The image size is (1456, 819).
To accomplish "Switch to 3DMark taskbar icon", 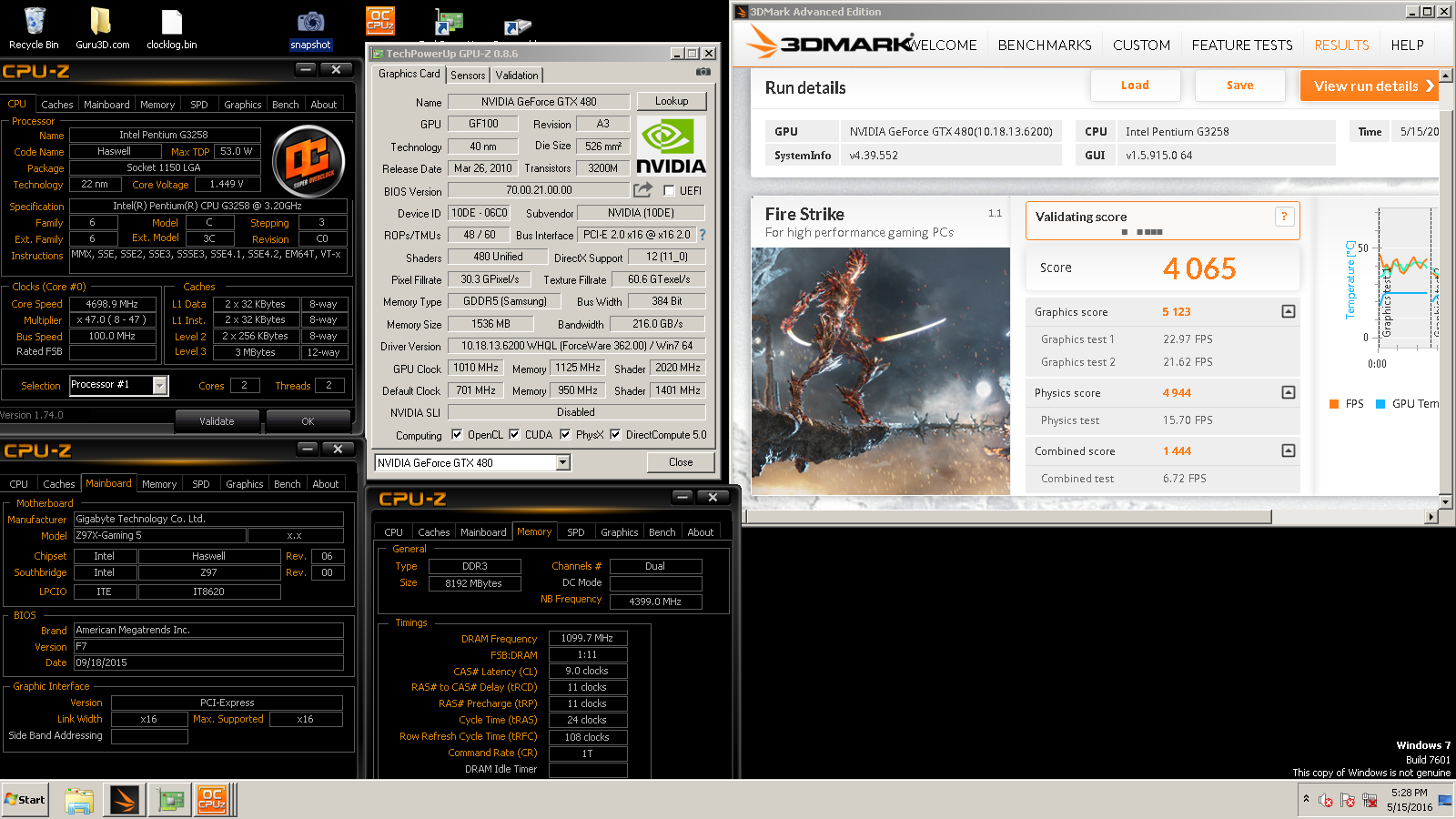I will click(125, 800).
